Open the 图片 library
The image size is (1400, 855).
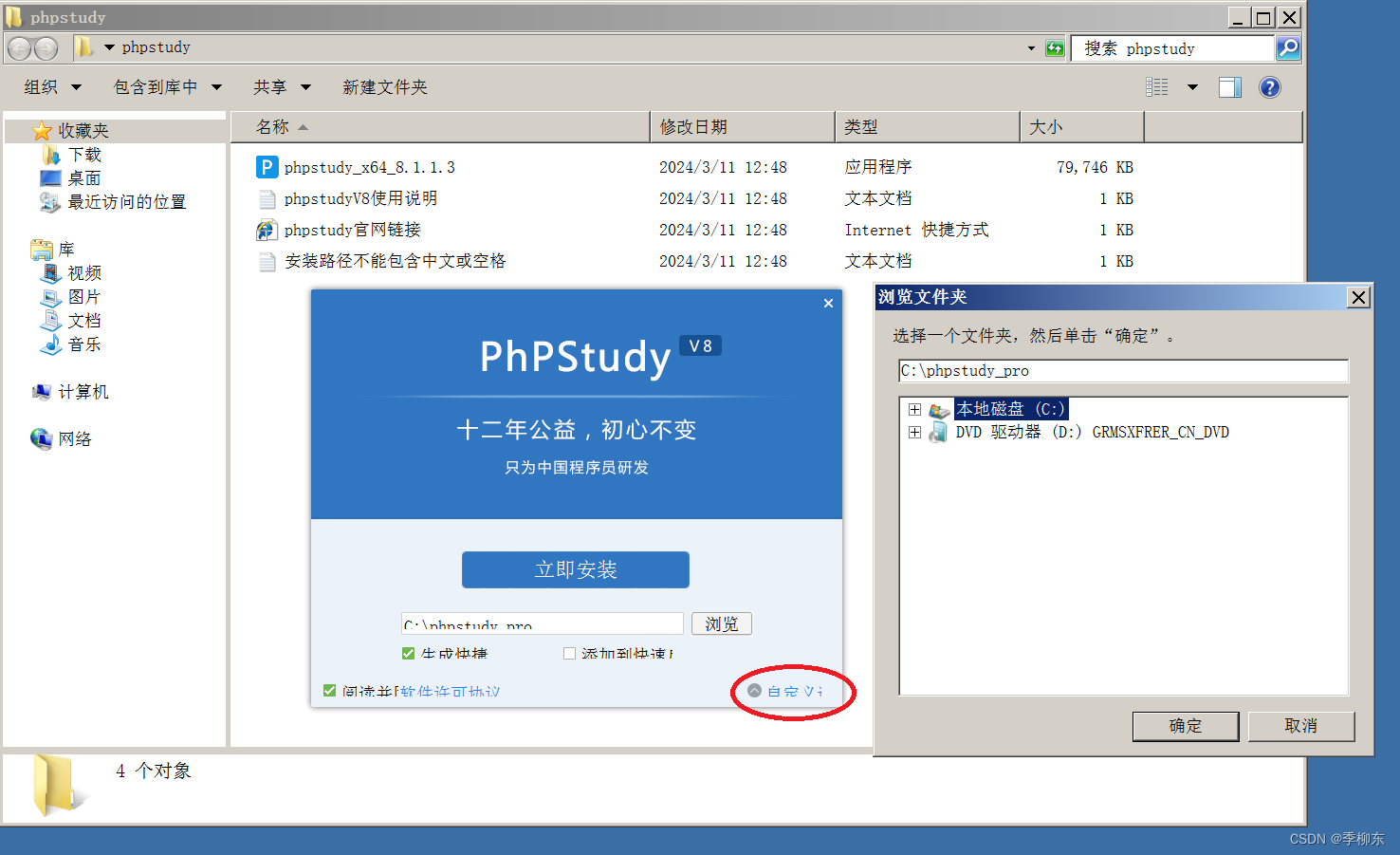coord(84,297)
